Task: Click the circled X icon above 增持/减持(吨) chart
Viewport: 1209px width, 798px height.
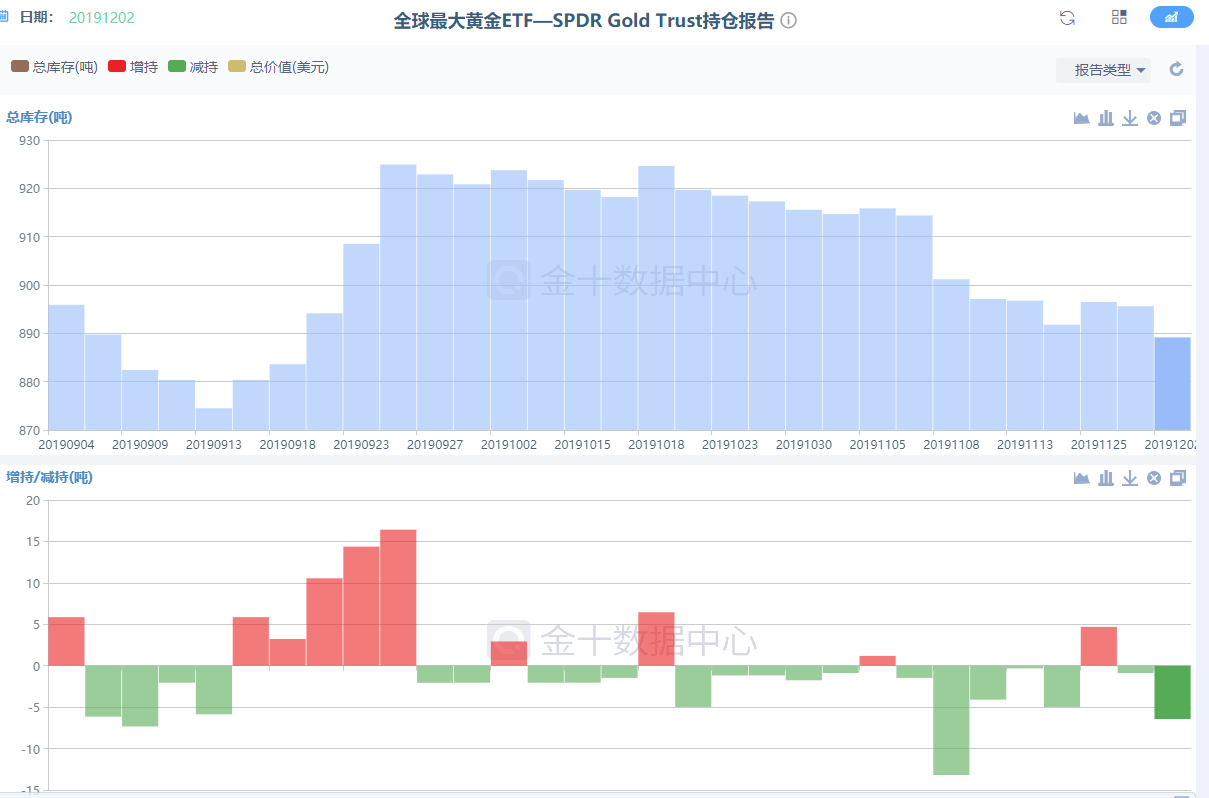Action: tap(1154, 478)
